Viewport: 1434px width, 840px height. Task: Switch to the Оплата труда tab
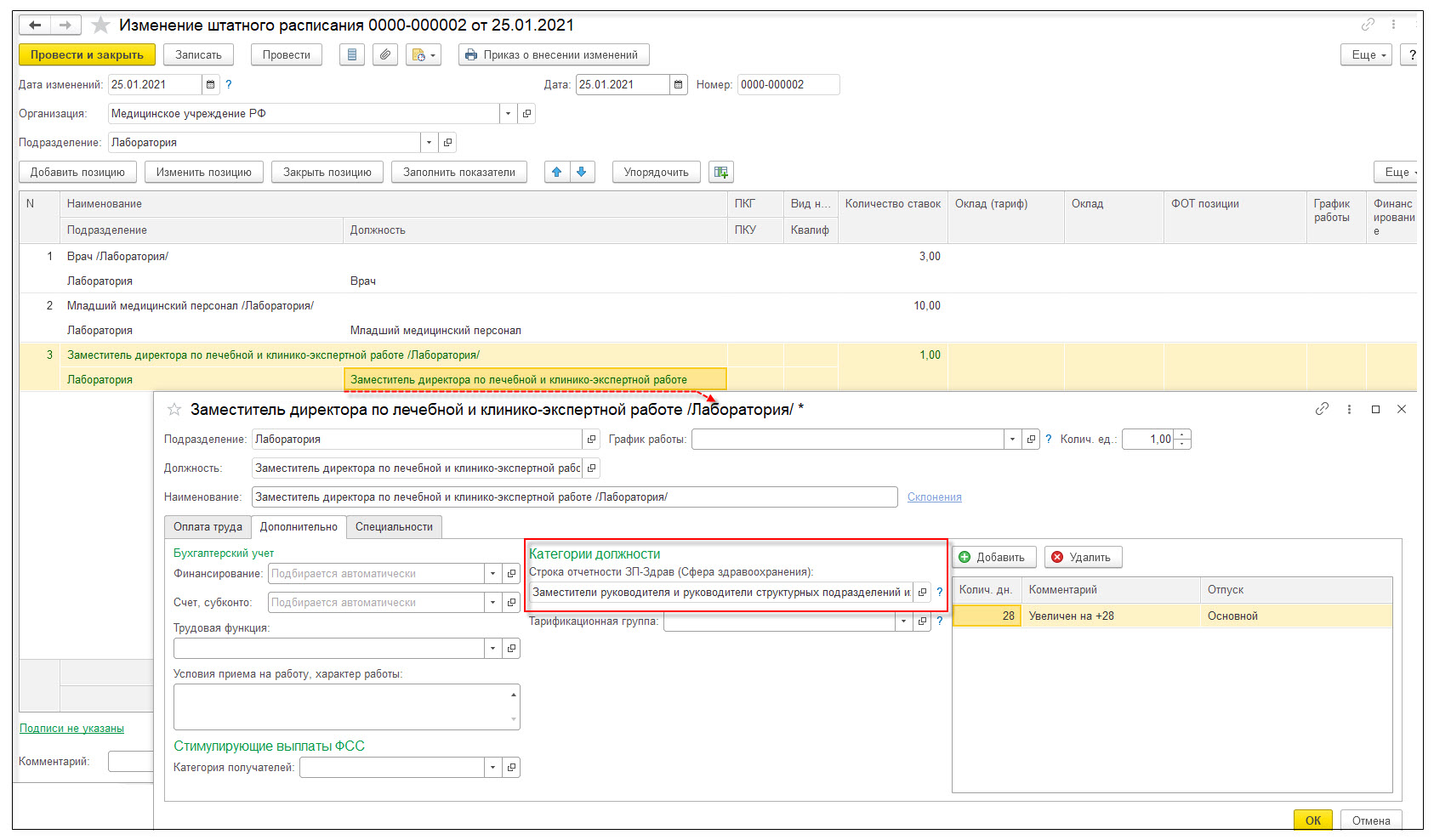tap(208, 526)
